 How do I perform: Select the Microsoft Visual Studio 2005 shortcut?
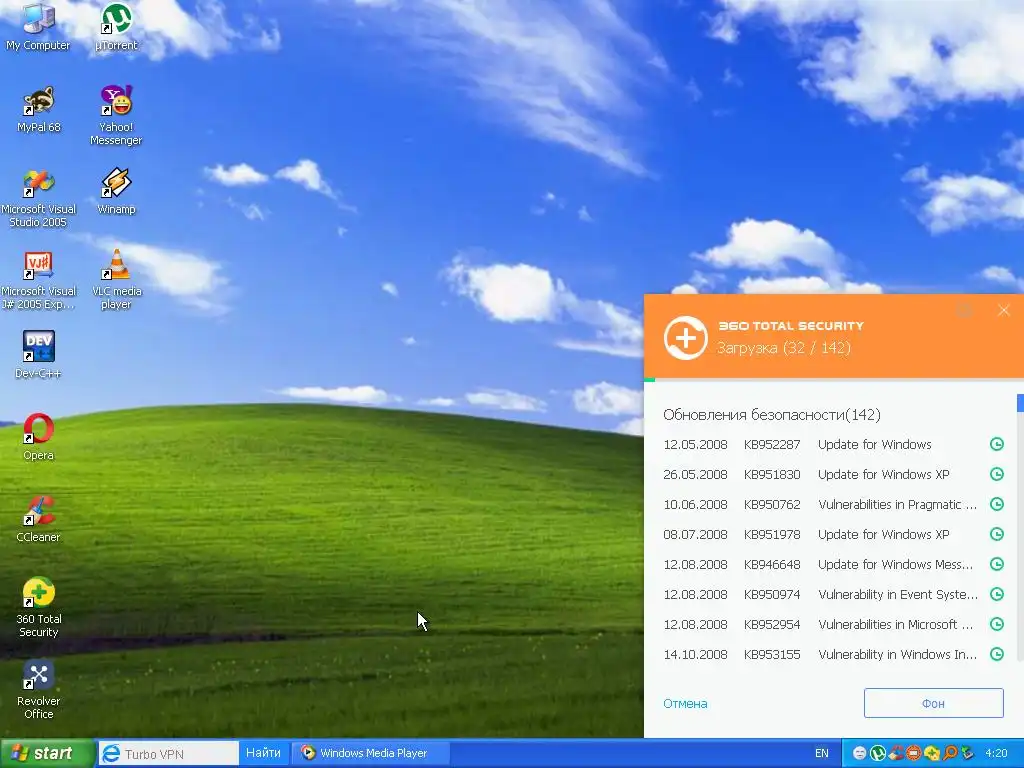(38, 198)
